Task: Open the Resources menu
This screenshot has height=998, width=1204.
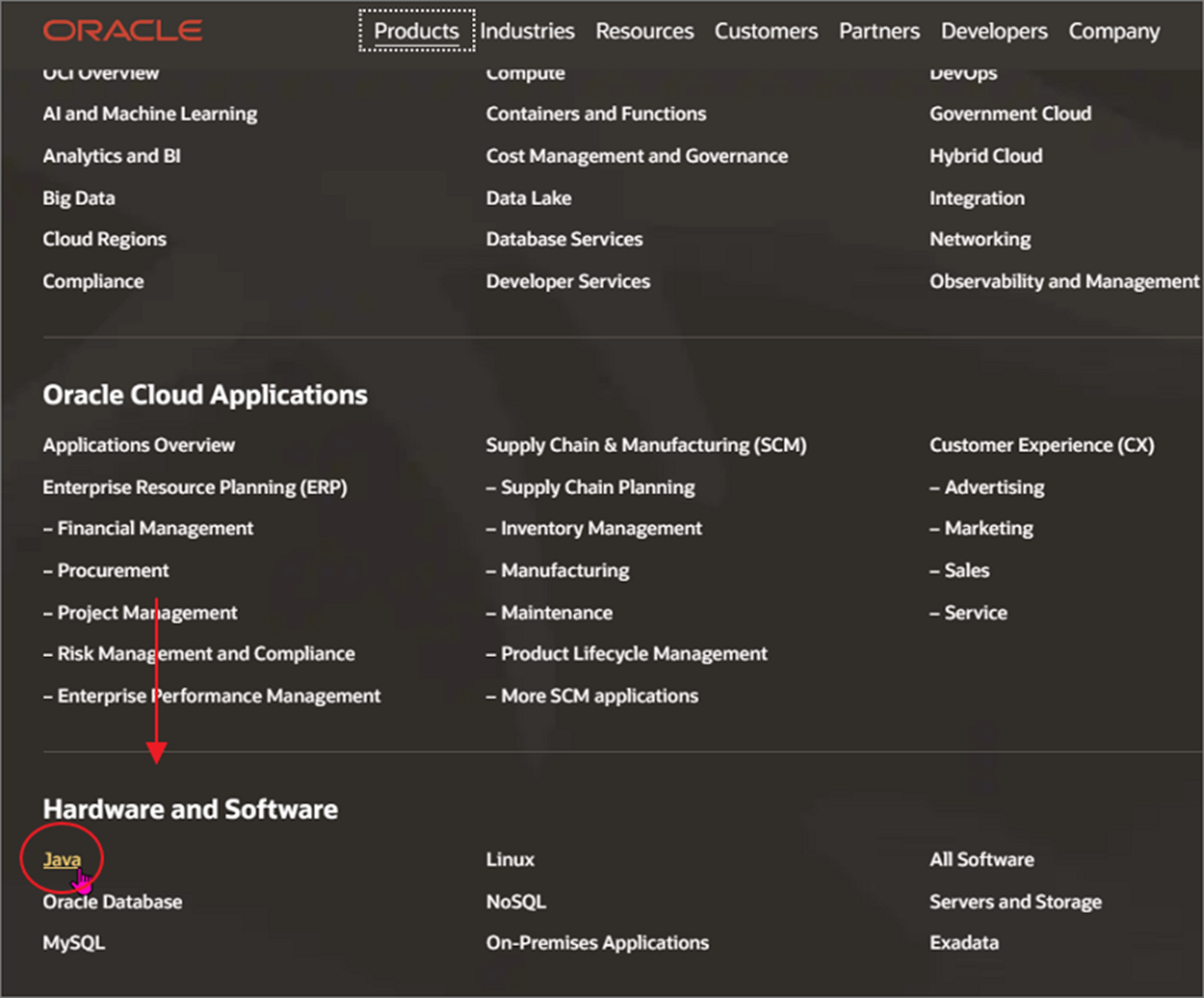Action: coord(644,31)
